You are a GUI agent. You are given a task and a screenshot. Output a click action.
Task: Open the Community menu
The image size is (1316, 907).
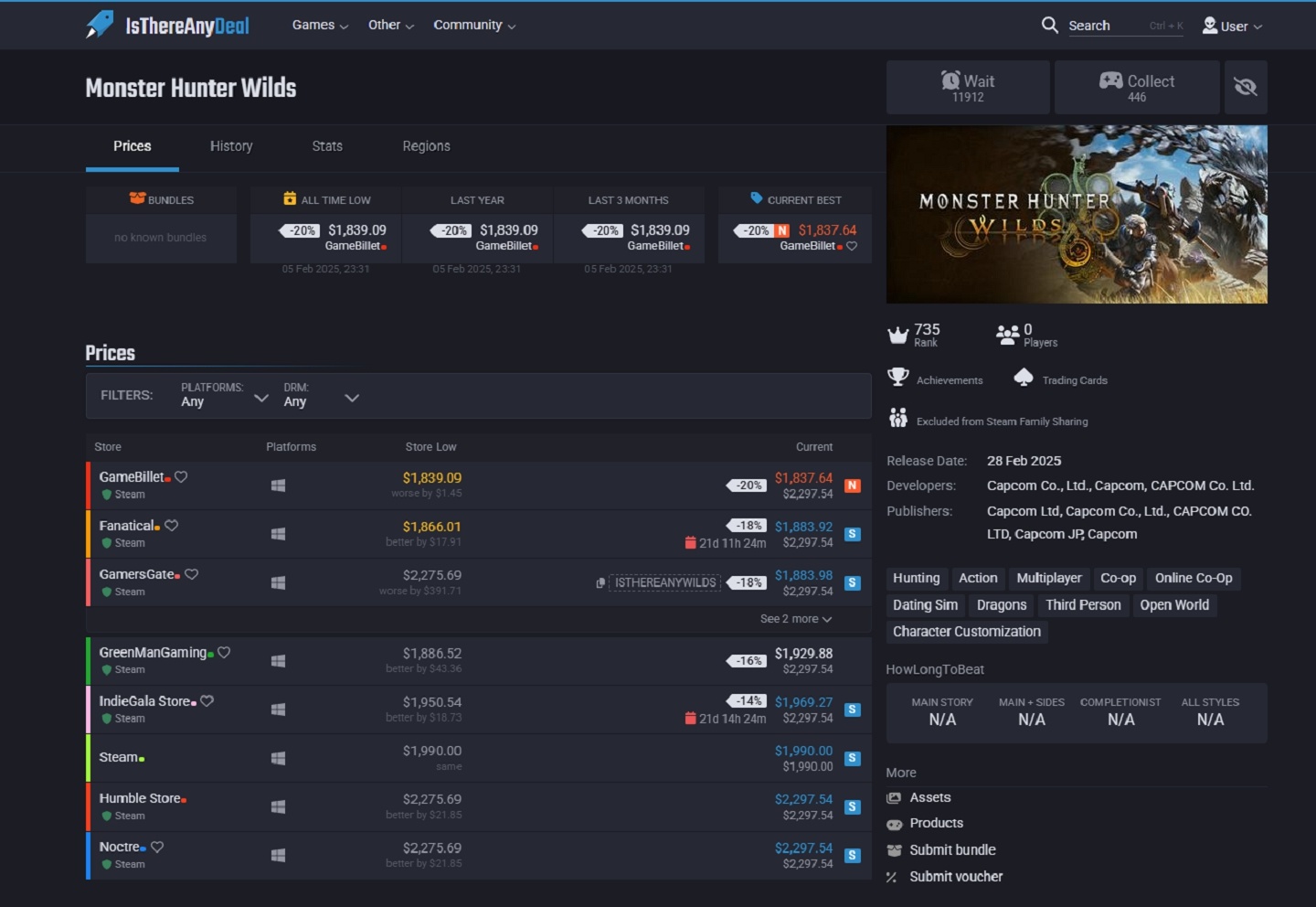click(474, 25)
